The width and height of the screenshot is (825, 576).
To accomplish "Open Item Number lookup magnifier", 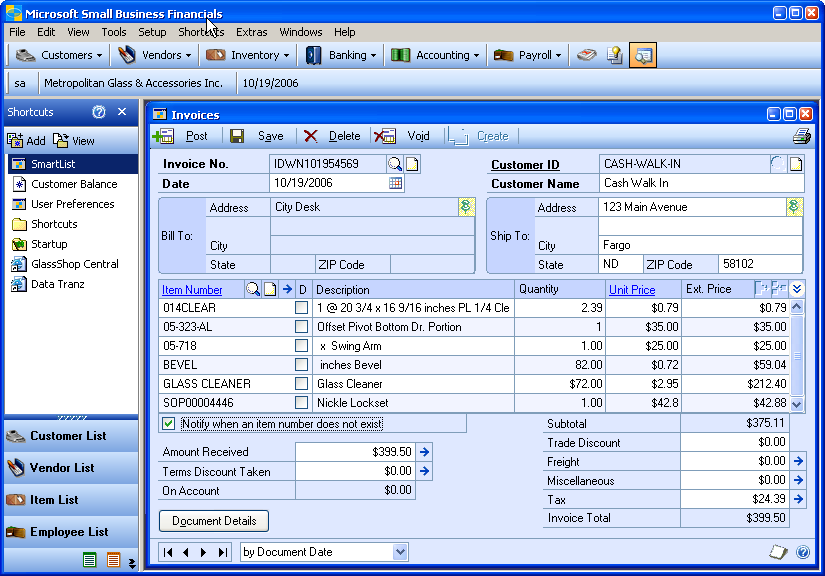I will pos(253,289).
